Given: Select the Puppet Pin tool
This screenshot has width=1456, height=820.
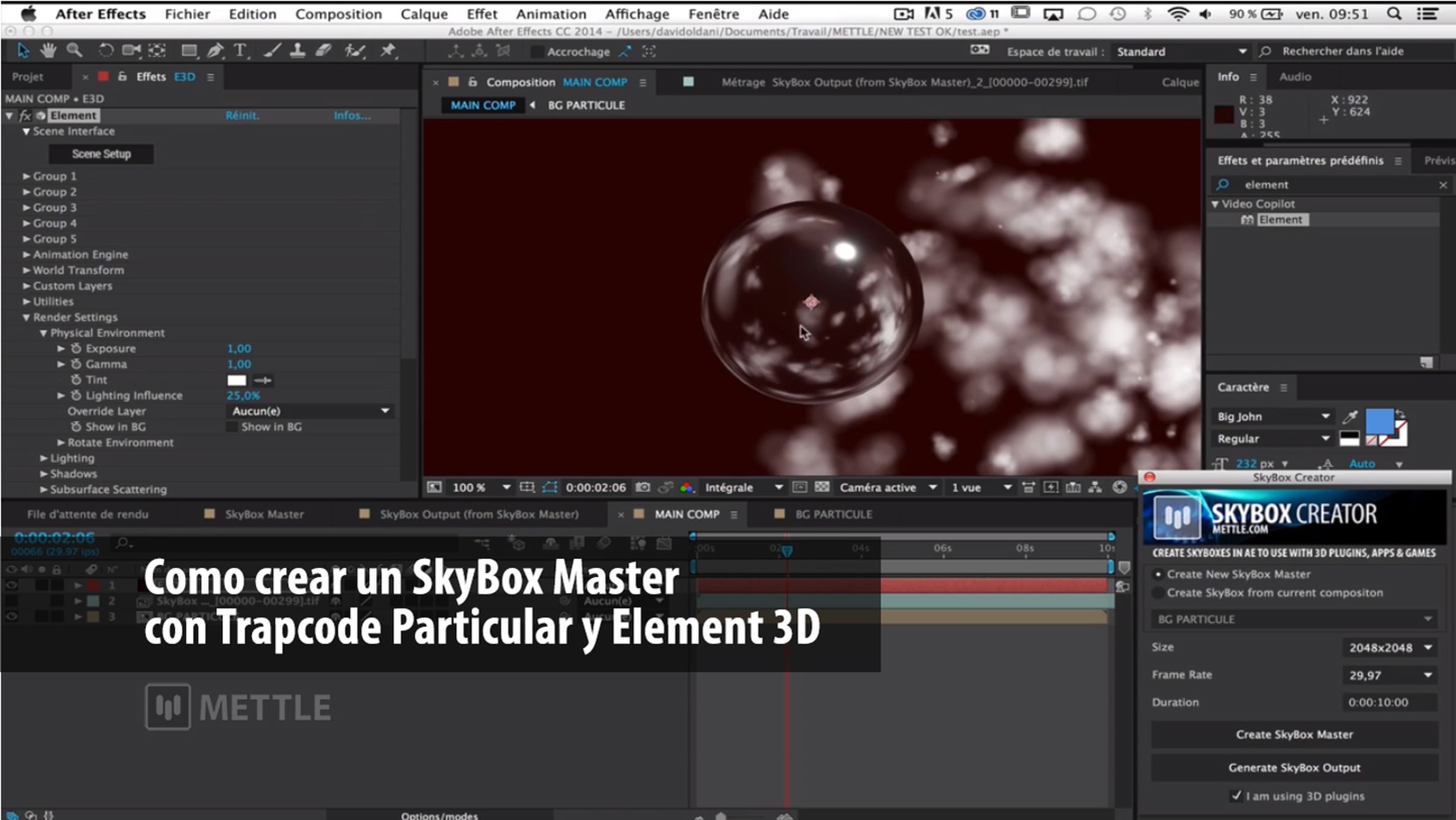Looking at the screenshot, I should pos(388,51).
